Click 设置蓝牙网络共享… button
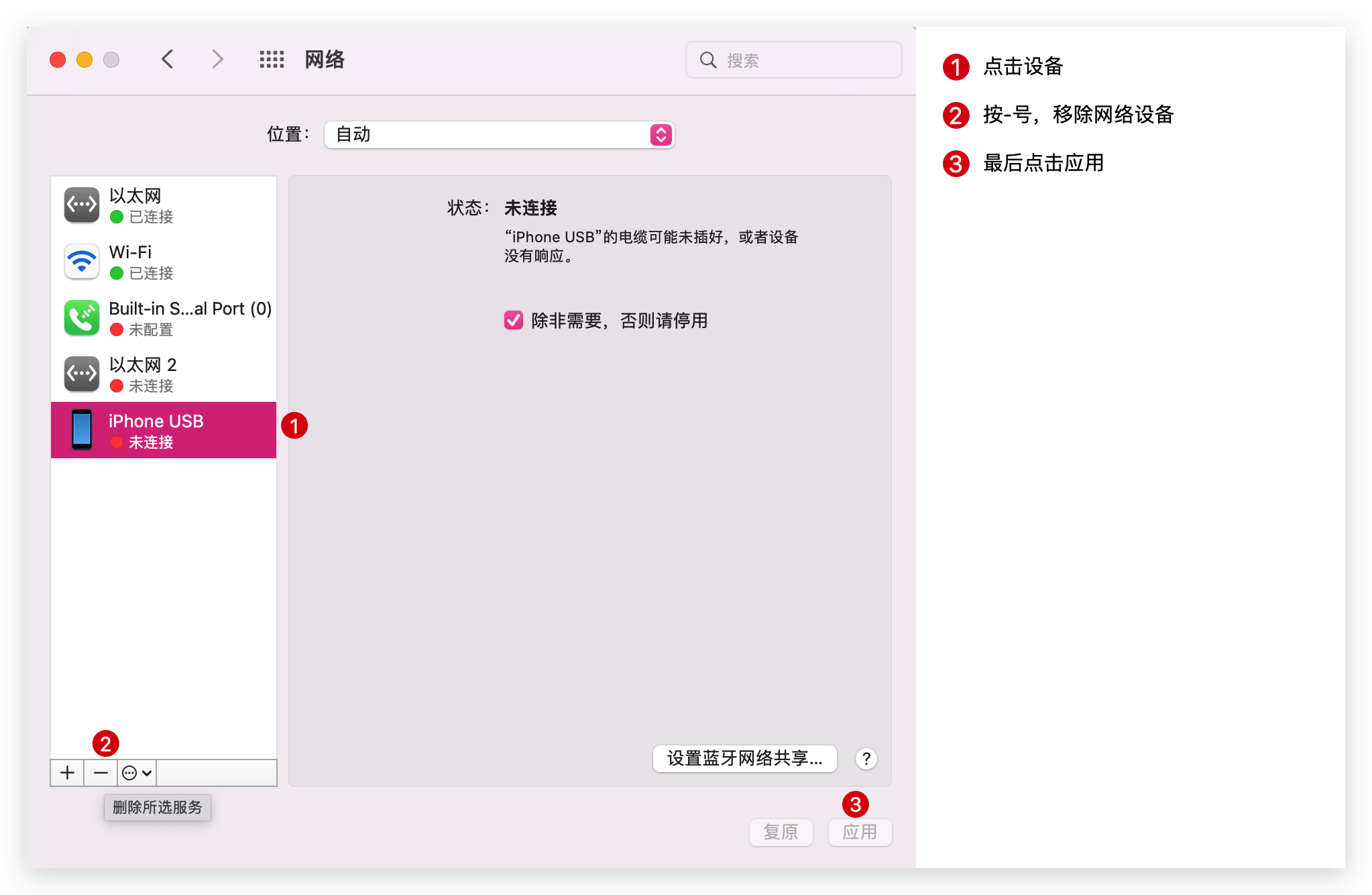Image resolution: width=1372 pixels, height=895 pixels. tap(744, 759)
